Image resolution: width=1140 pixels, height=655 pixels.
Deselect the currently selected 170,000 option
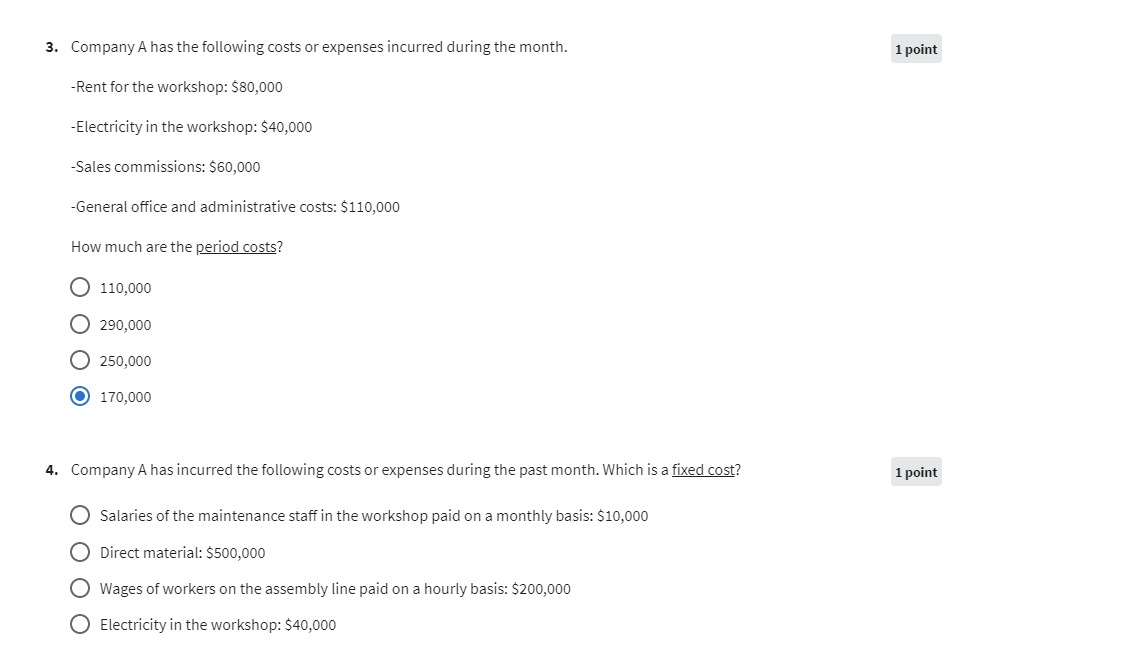[x=80, y=396]
